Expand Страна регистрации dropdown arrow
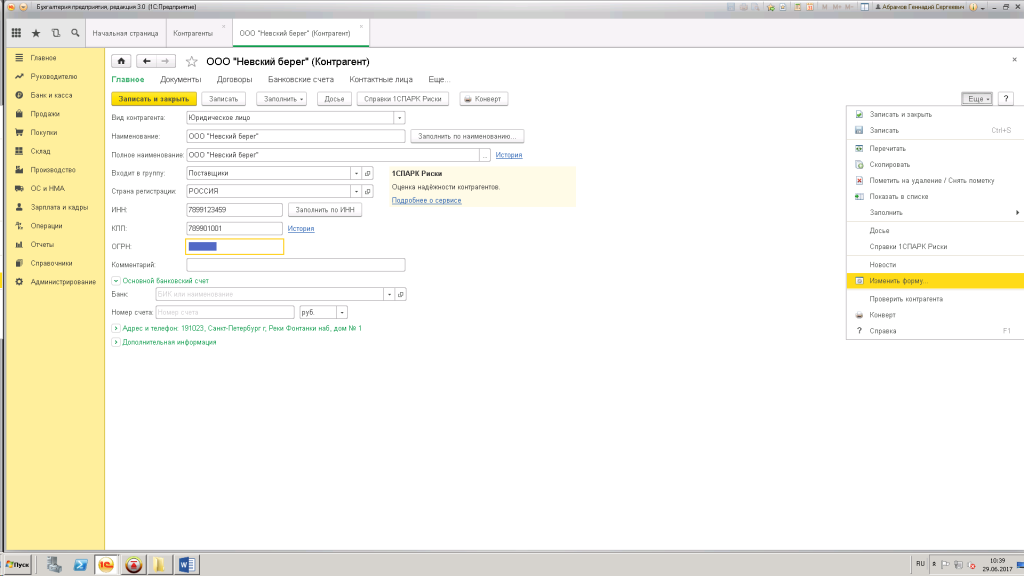Screen dimensions: 1024x576 tap(356, 191)
